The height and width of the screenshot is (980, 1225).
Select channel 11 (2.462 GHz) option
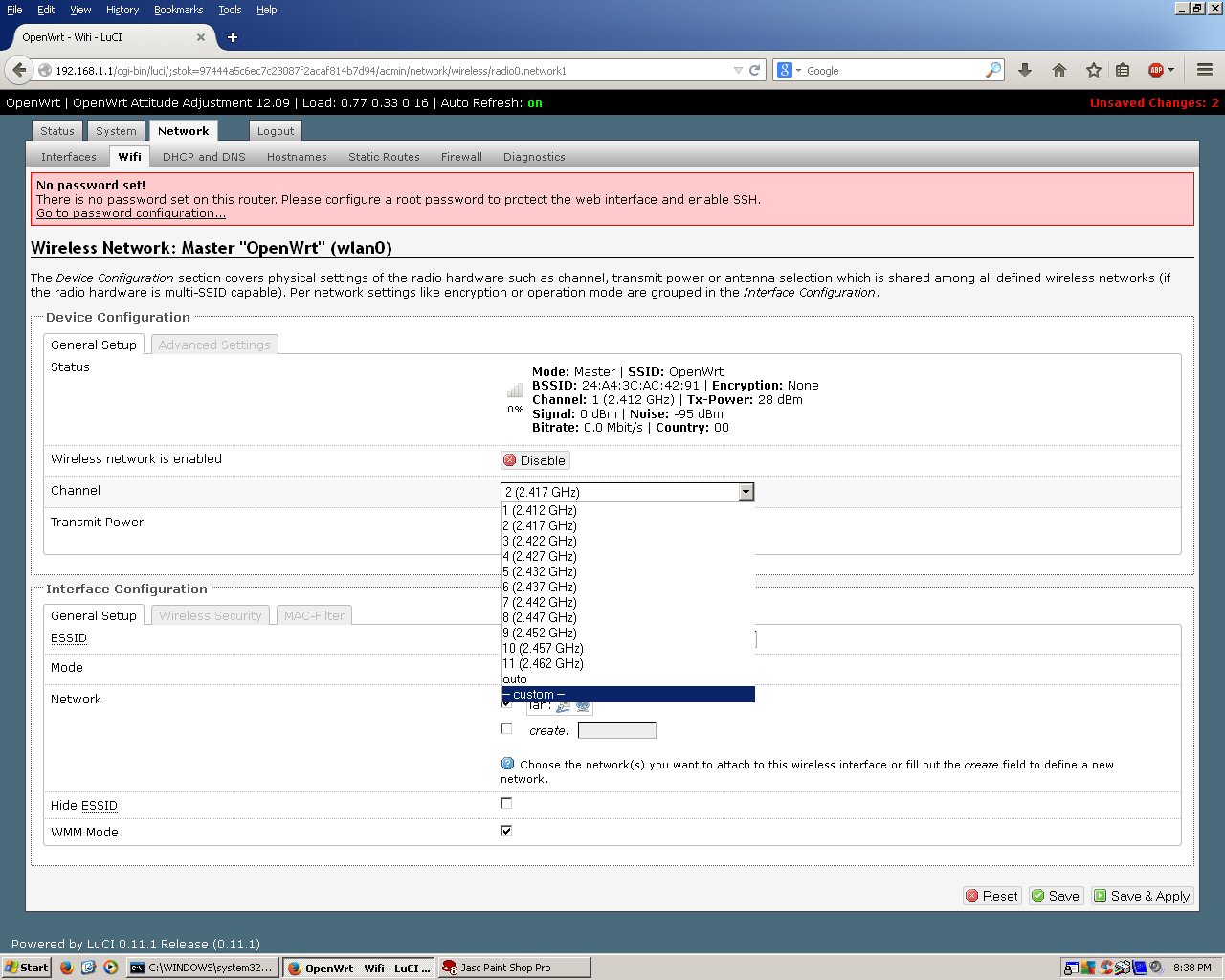(628, 663)
